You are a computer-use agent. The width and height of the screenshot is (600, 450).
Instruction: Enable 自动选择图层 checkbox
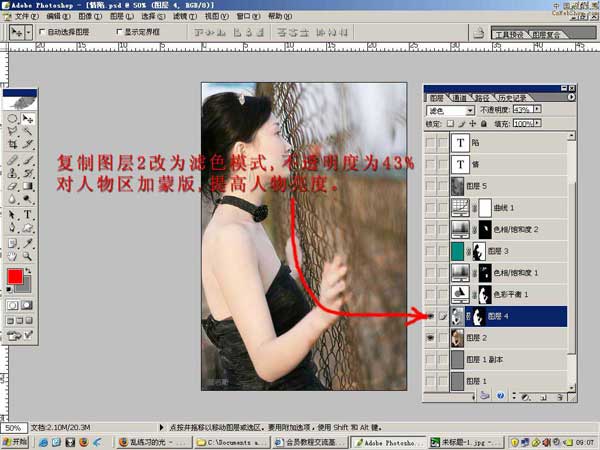(x=42, y=32)
